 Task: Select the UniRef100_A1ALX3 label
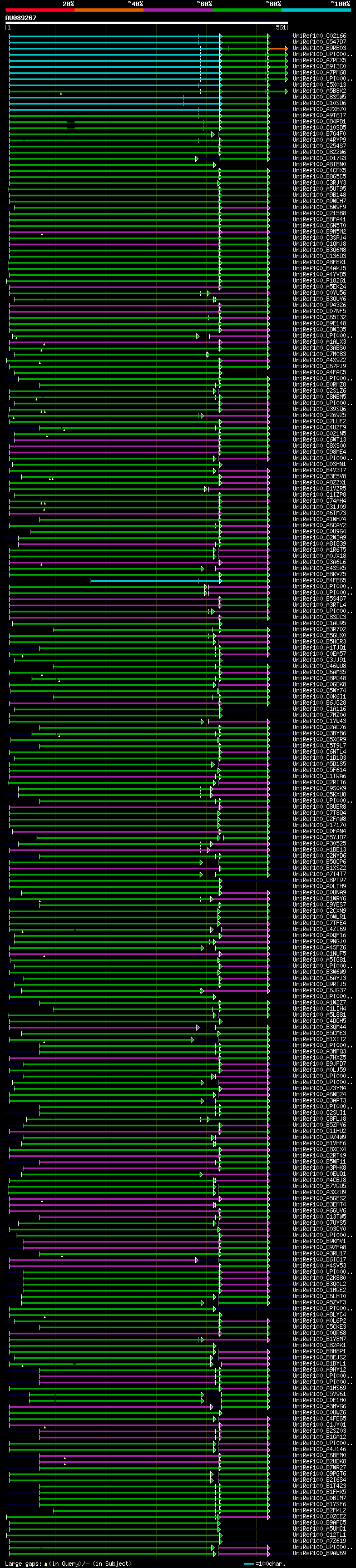coord(319,342)
